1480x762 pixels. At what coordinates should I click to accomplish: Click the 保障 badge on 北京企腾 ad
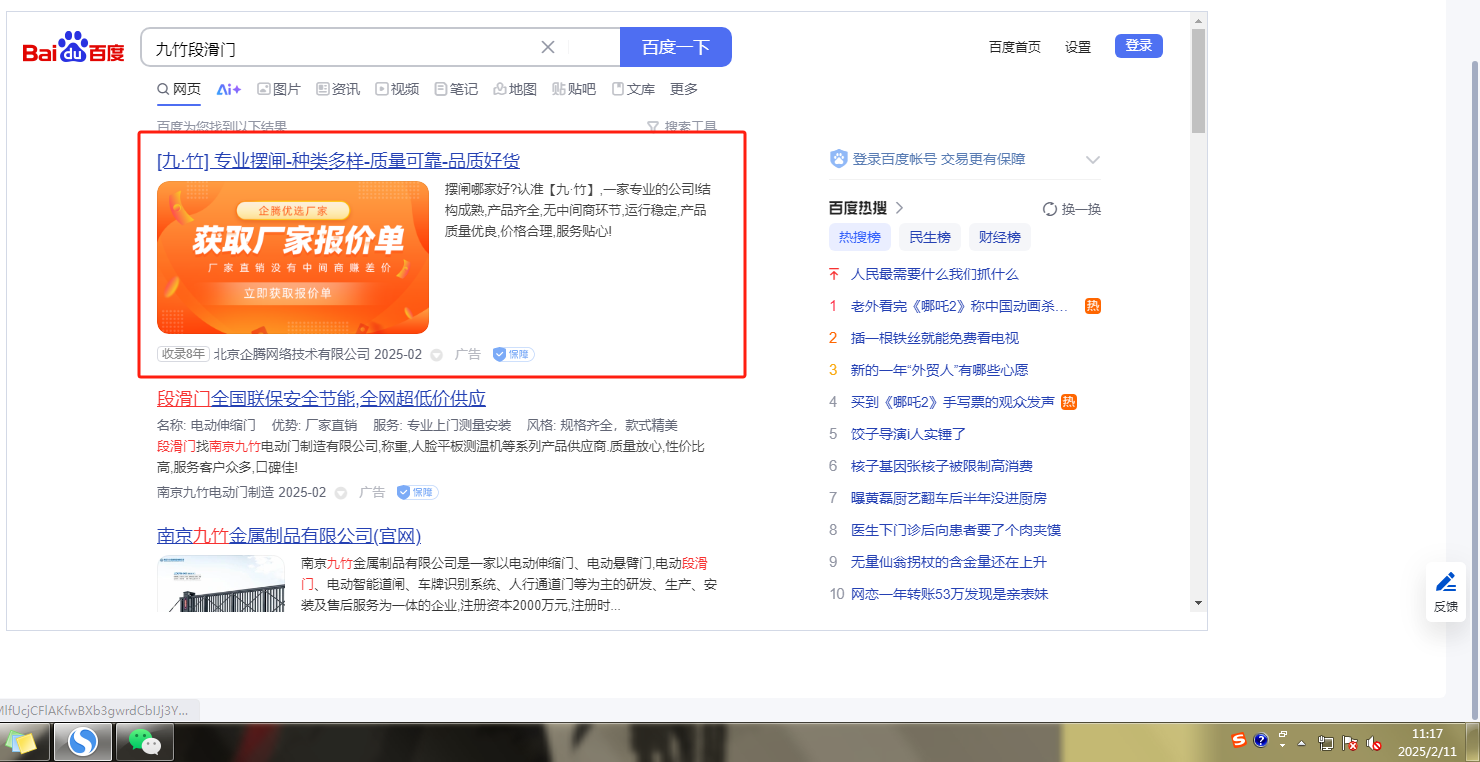click(x=514, y=354)
